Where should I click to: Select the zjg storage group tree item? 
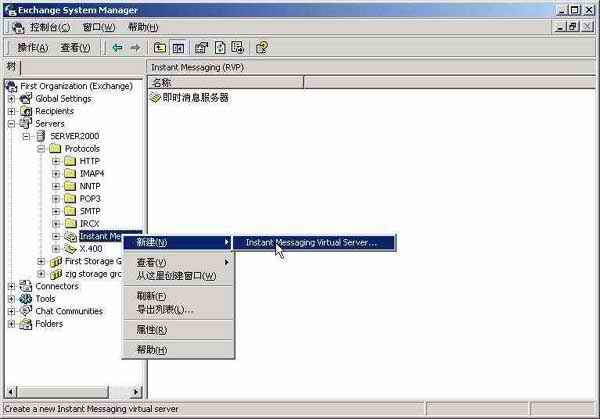(x=93, y=274)
